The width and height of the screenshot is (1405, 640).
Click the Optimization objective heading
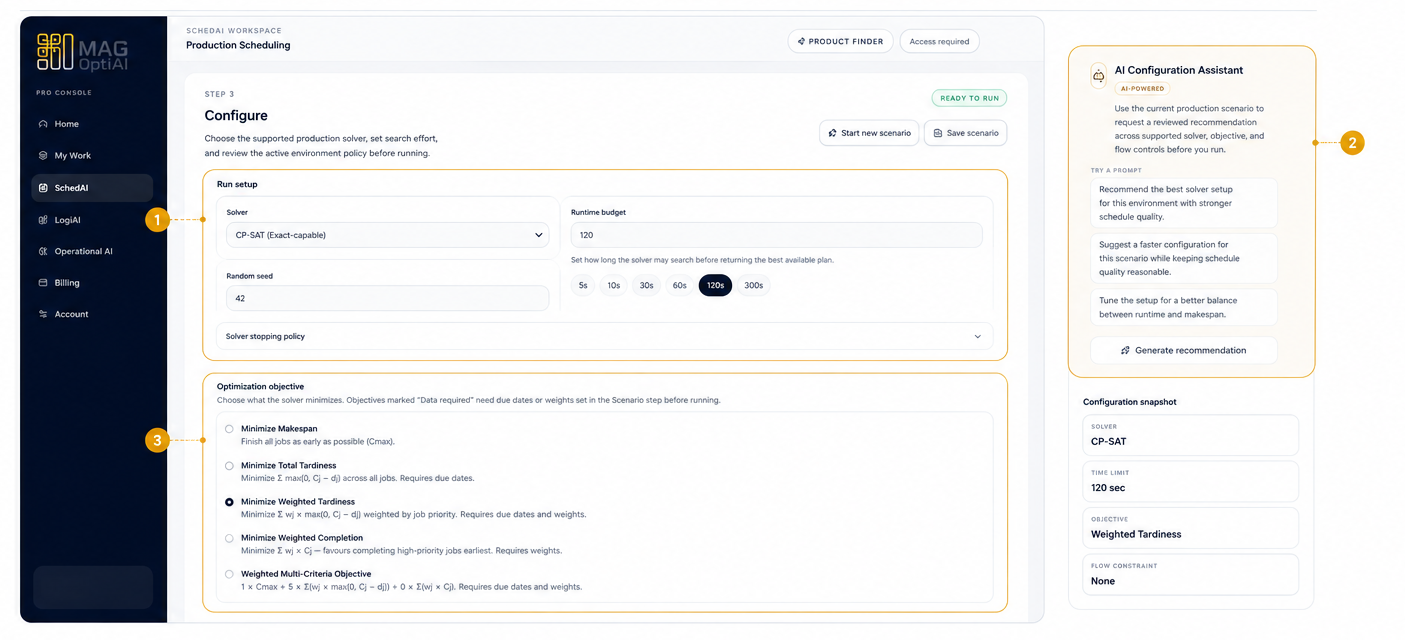[260, 386]
